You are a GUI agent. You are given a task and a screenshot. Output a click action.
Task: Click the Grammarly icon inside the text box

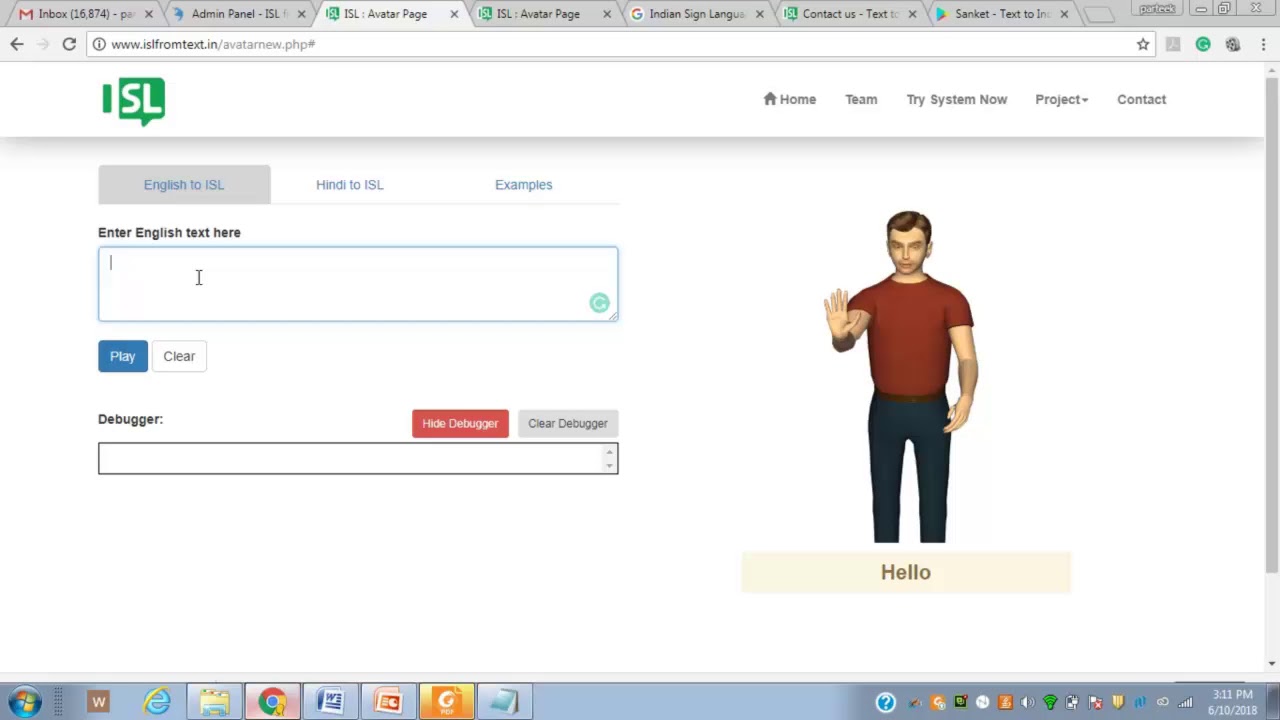click(599, 303)
